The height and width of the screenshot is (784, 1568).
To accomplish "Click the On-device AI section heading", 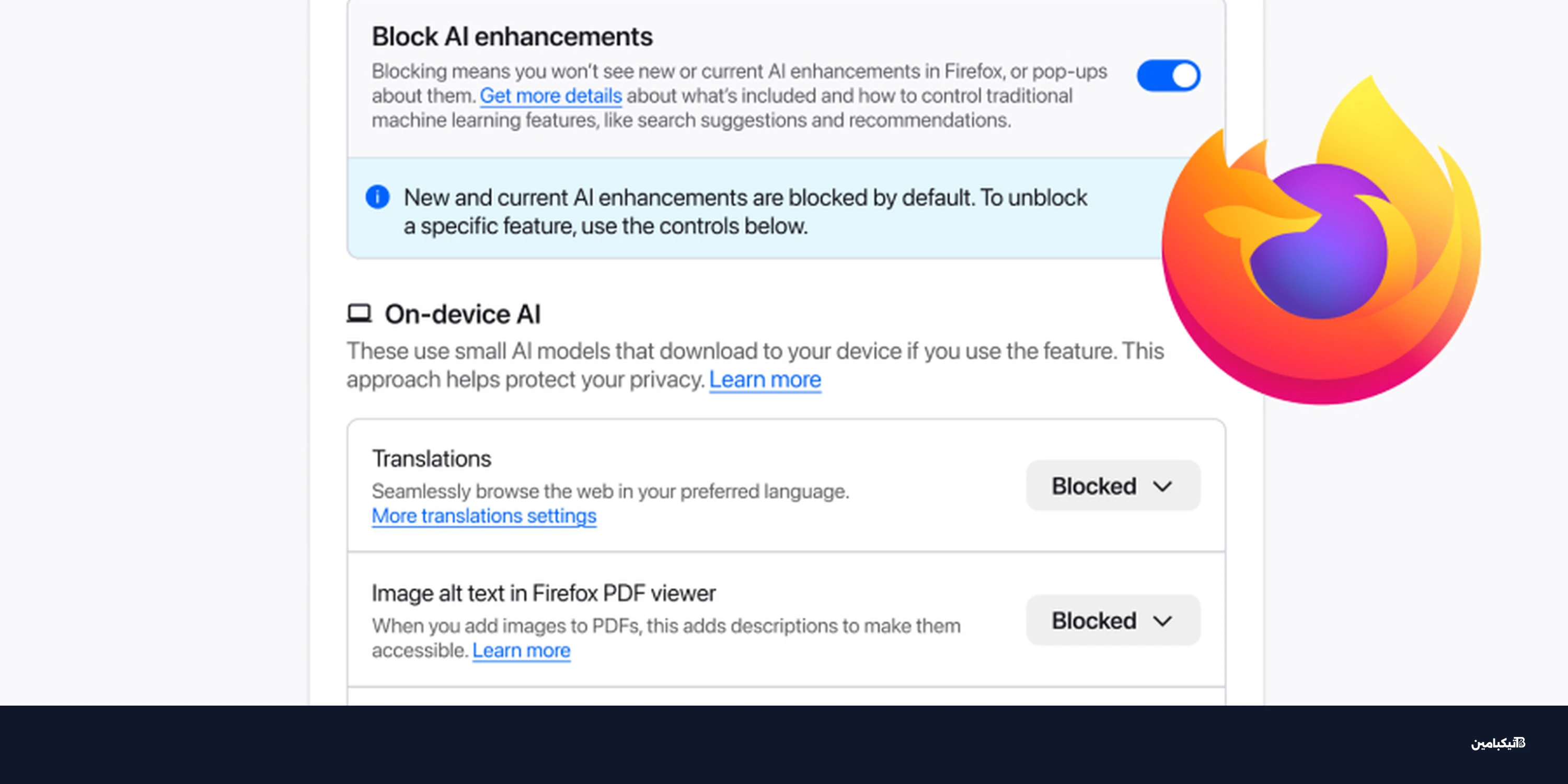I will (x=462, y=315).
